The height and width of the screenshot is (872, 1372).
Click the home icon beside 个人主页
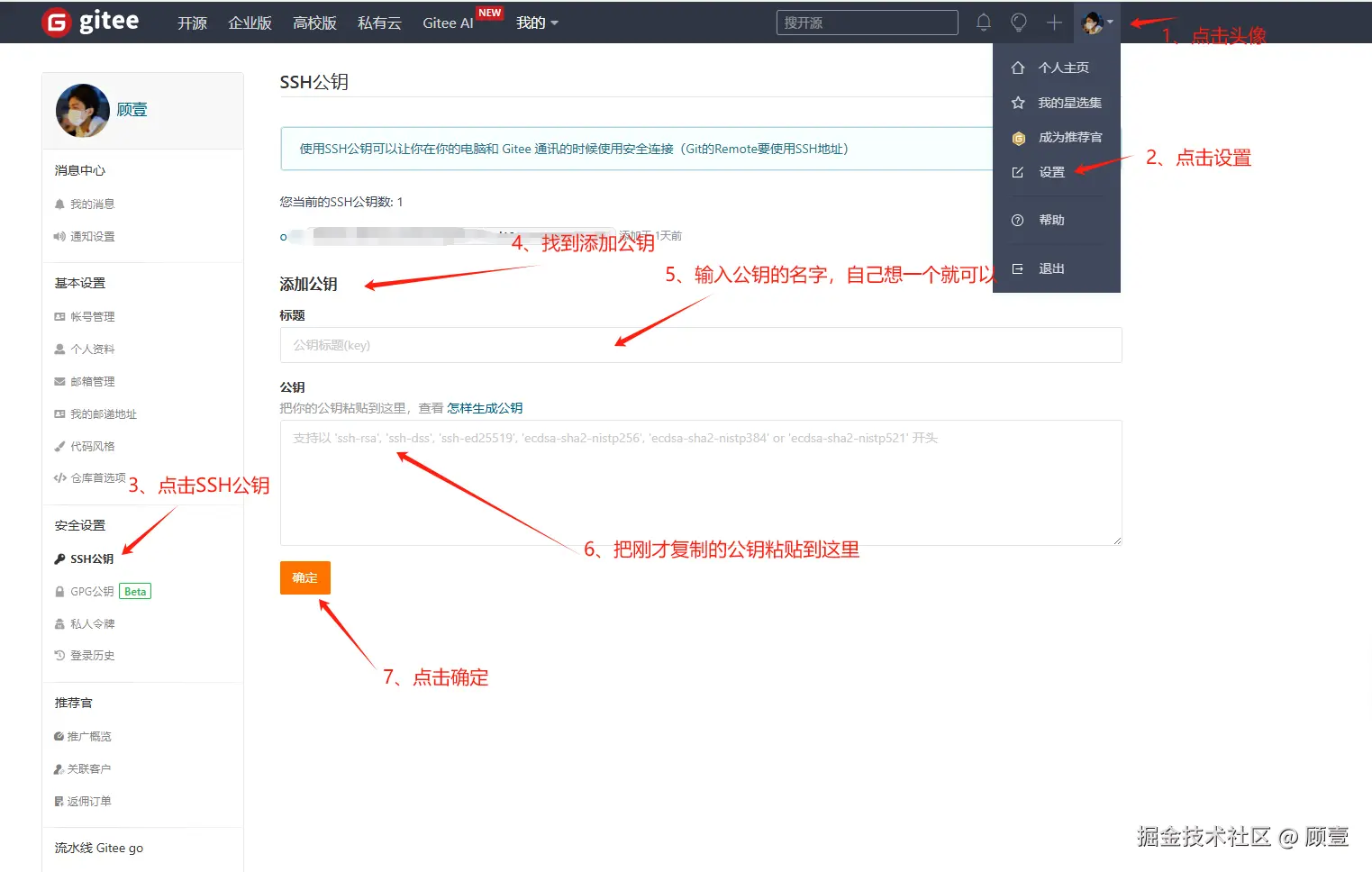coord(1018,68)
